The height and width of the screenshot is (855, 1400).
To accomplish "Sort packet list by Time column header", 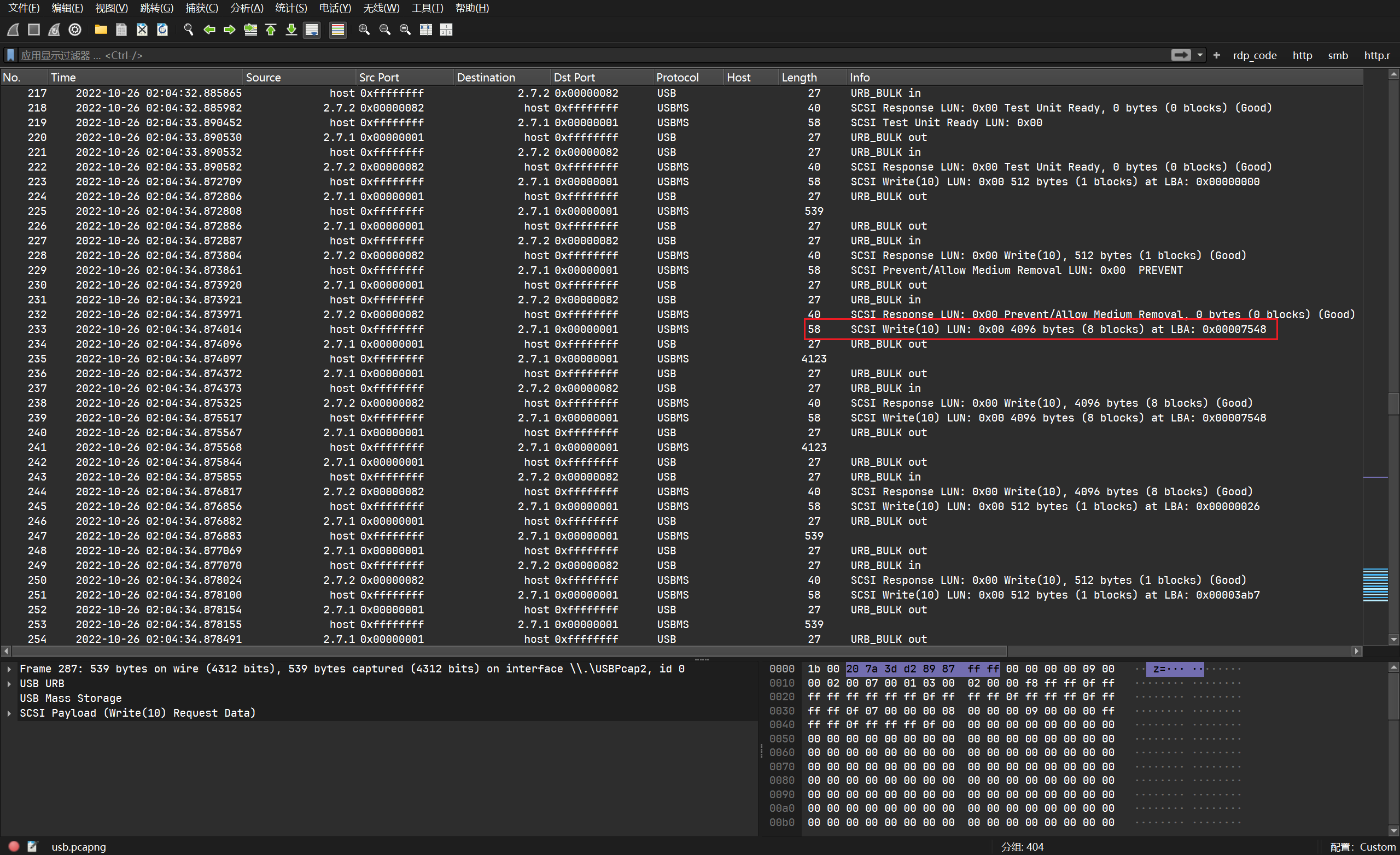I will coord(145,77).
